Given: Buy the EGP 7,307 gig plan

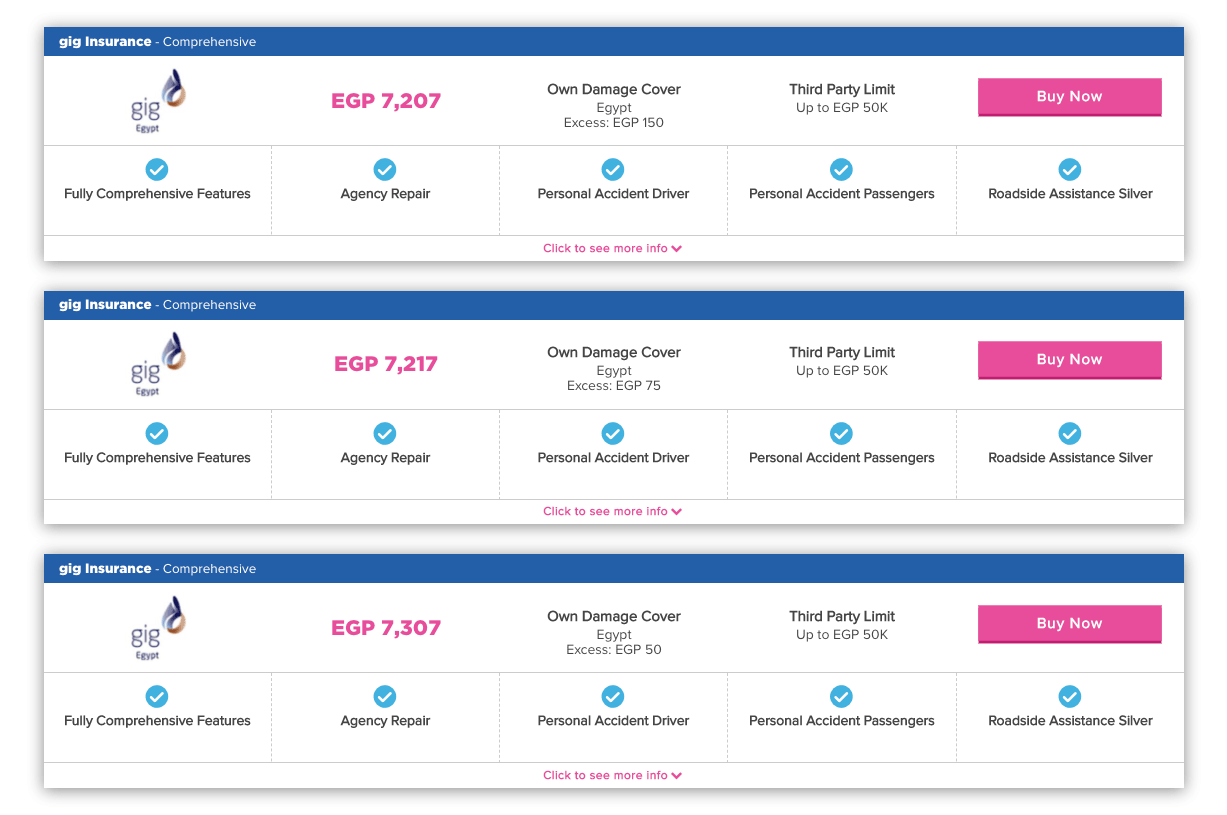Looking at the screenshot, I should click(1069, 624).
